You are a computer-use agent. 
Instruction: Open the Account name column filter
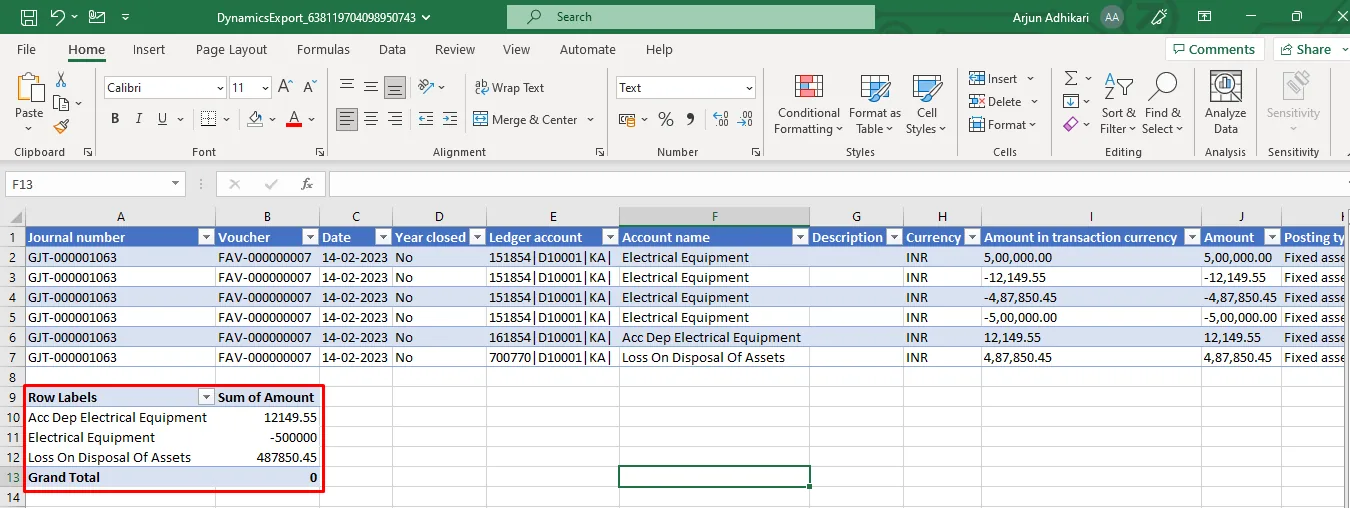point(799,238)
